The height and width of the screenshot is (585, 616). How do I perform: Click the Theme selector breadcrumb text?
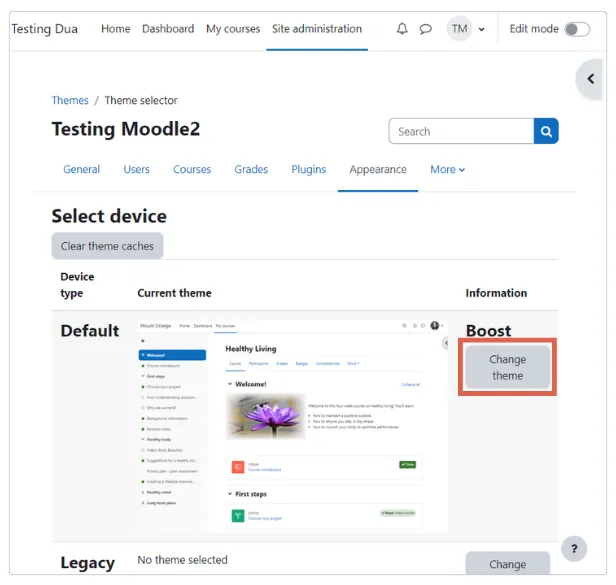click(141, 100)
